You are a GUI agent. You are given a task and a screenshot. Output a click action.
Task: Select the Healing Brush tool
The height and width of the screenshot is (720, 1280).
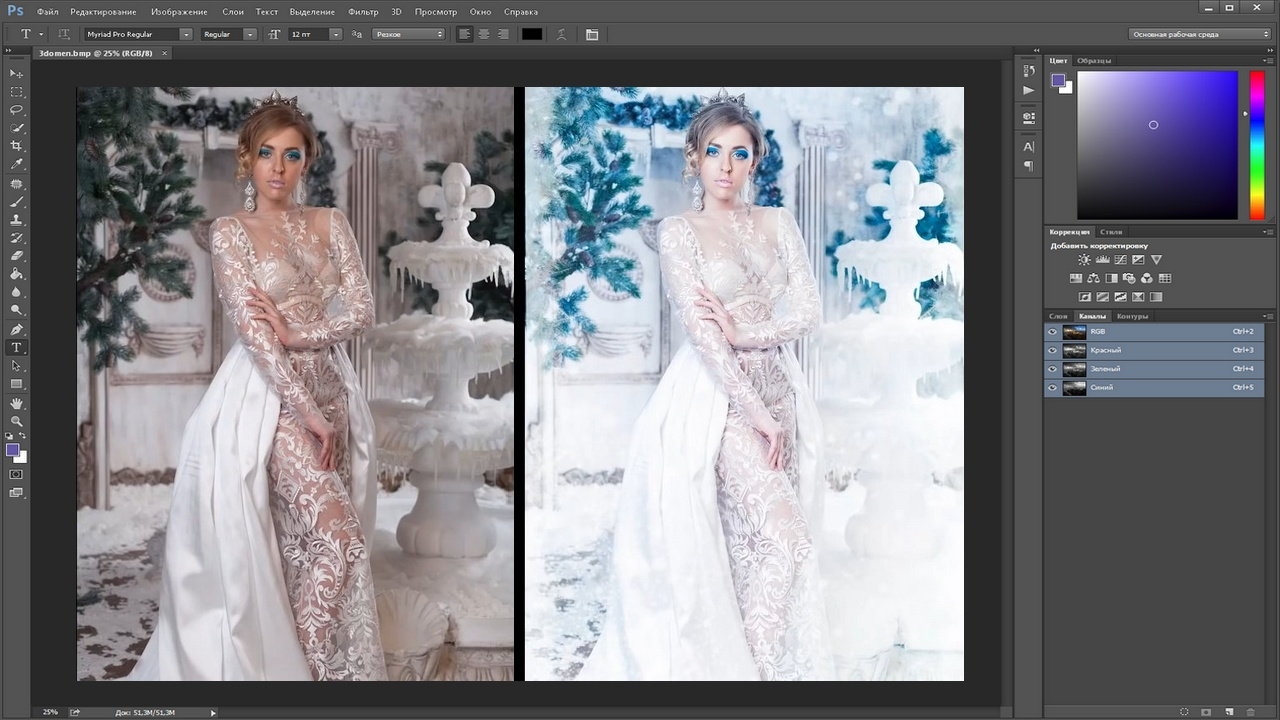pos(16,184)
